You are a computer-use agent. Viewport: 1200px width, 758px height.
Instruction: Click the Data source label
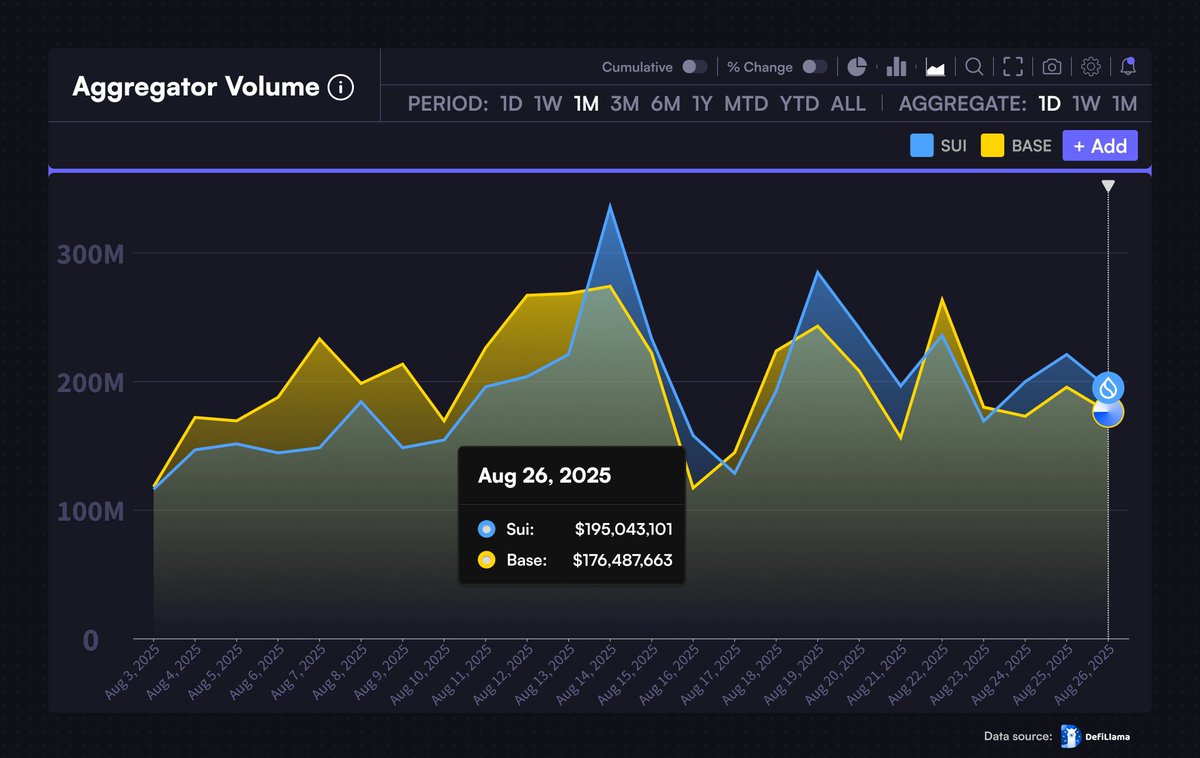(x=1018, y=737)
